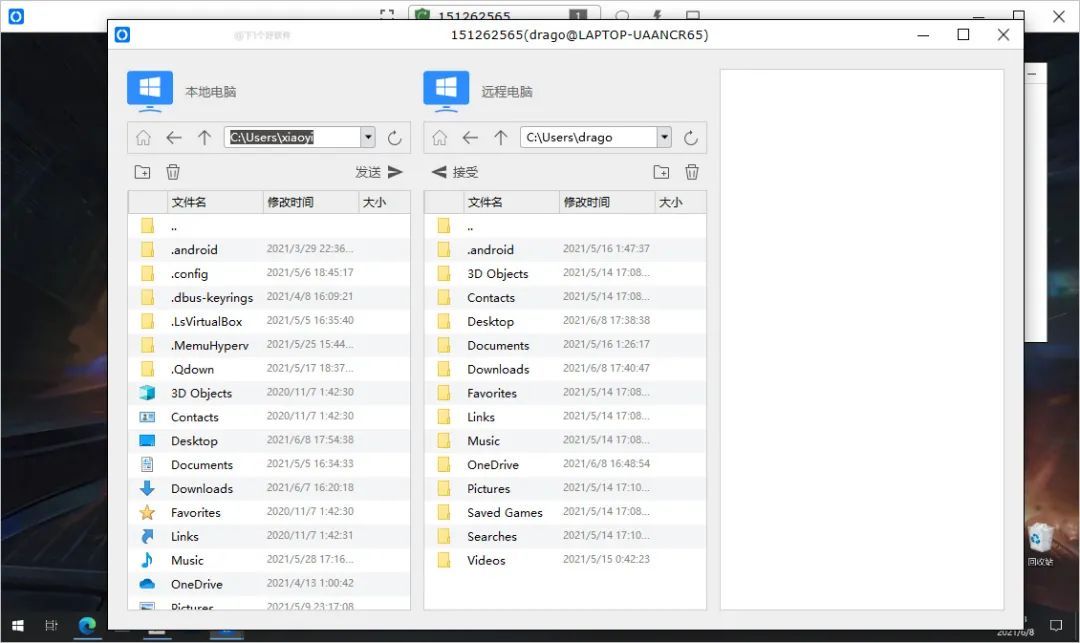Go up one folder in the remote panel
Screen dimensions: 1080x643
[x=501, y=138]
